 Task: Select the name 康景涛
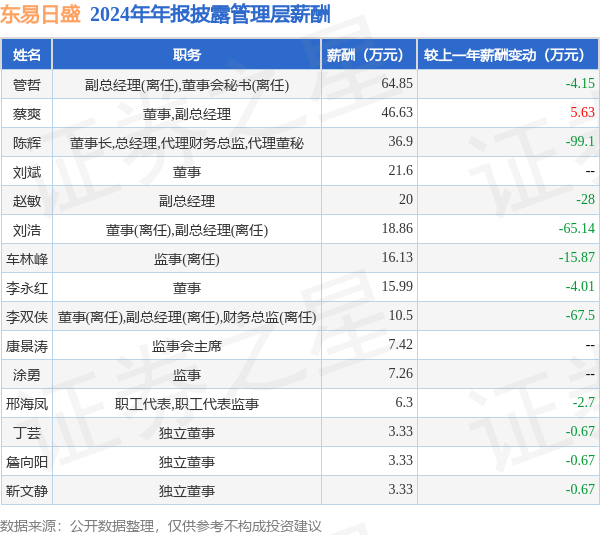27,346
